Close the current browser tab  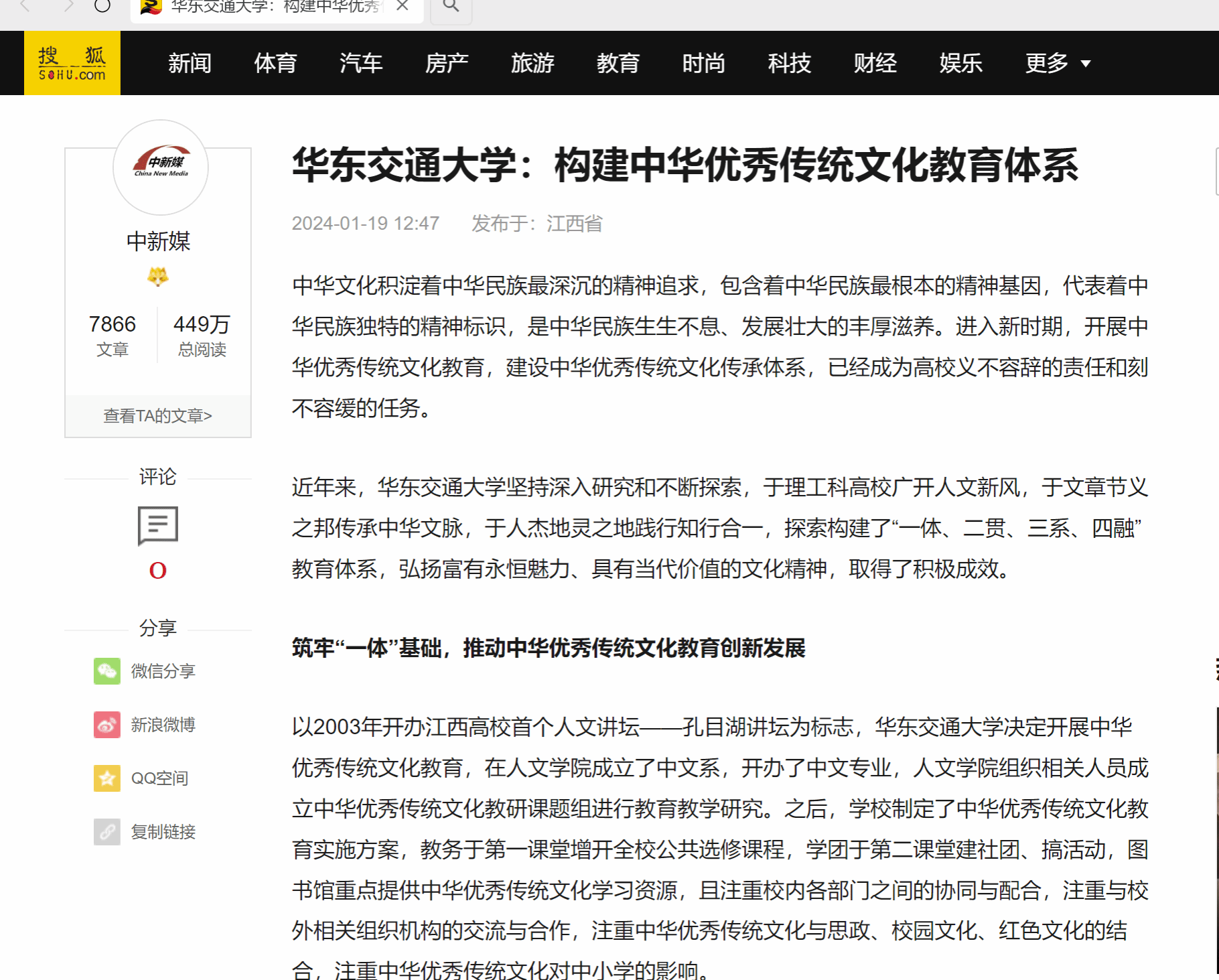(x=403, y=6)
